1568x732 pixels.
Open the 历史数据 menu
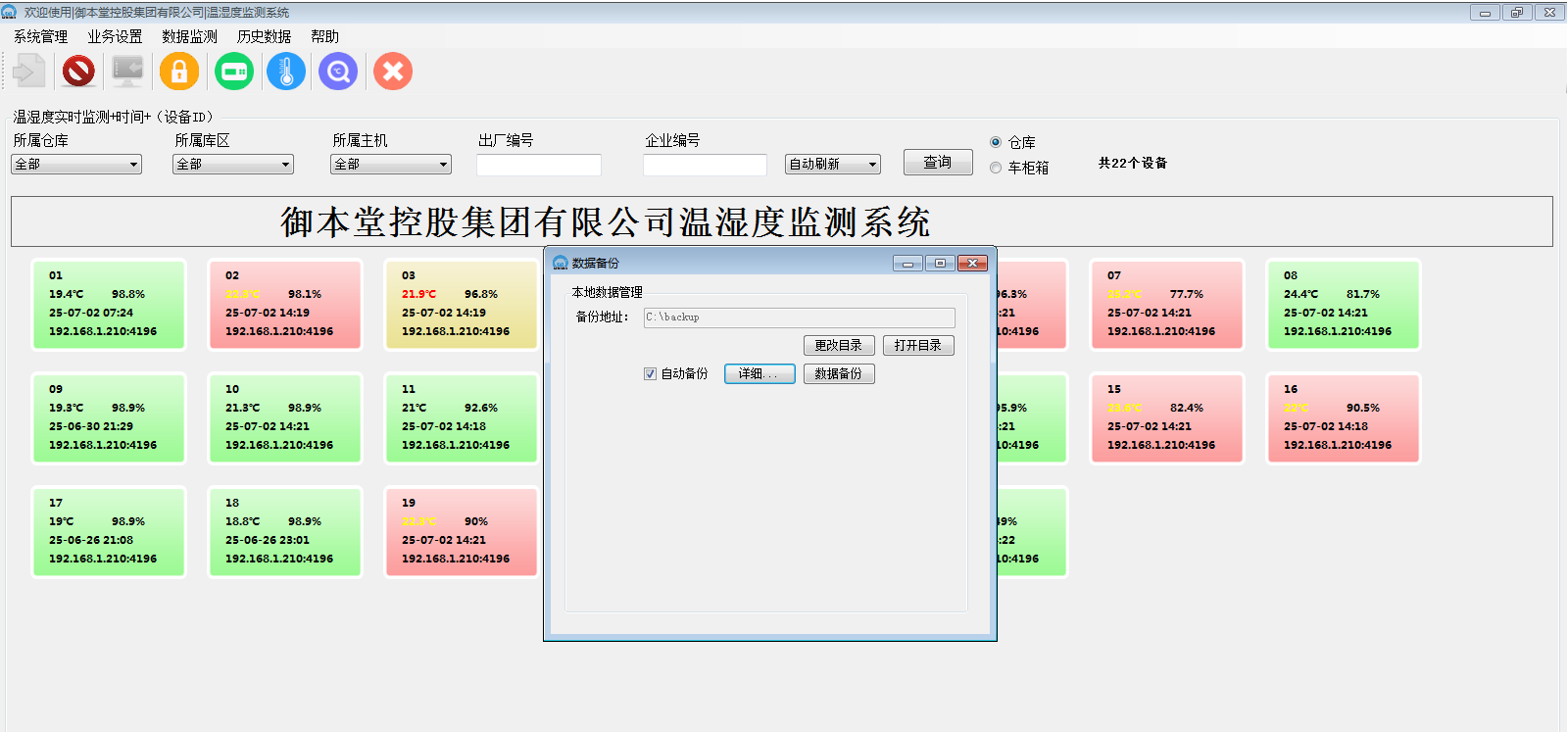[x=264, y=36]
